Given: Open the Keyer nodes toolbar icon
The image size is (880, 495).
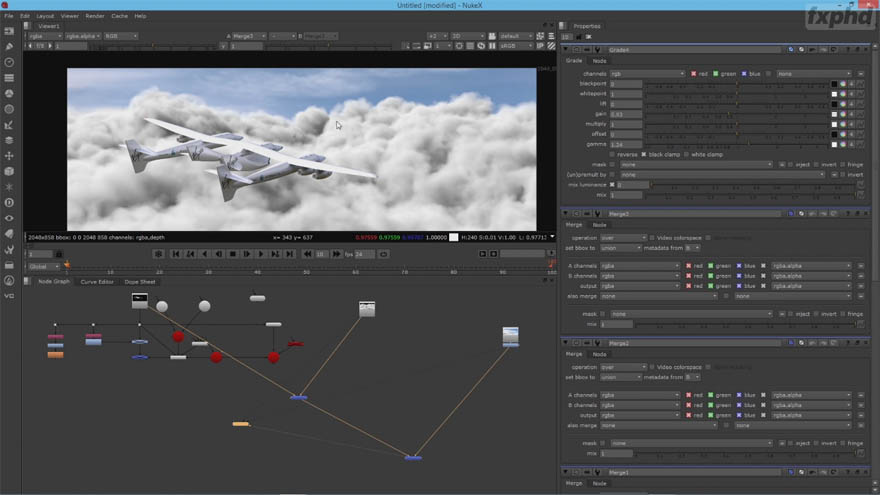Looking at the screenshot, I should [9, 125].
